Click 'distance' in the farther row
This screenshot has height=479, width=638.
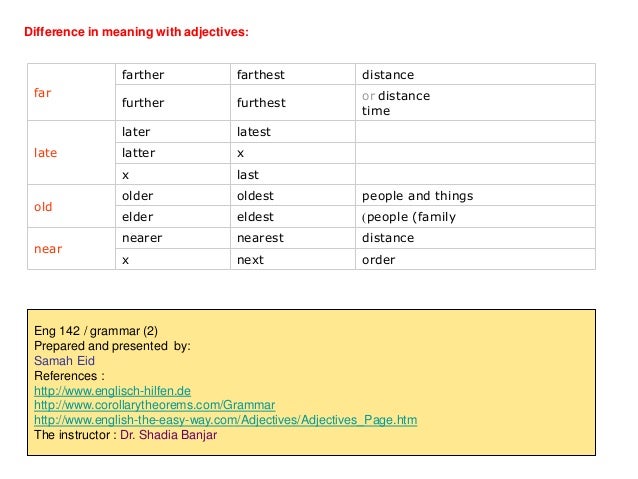click(388, 75)
